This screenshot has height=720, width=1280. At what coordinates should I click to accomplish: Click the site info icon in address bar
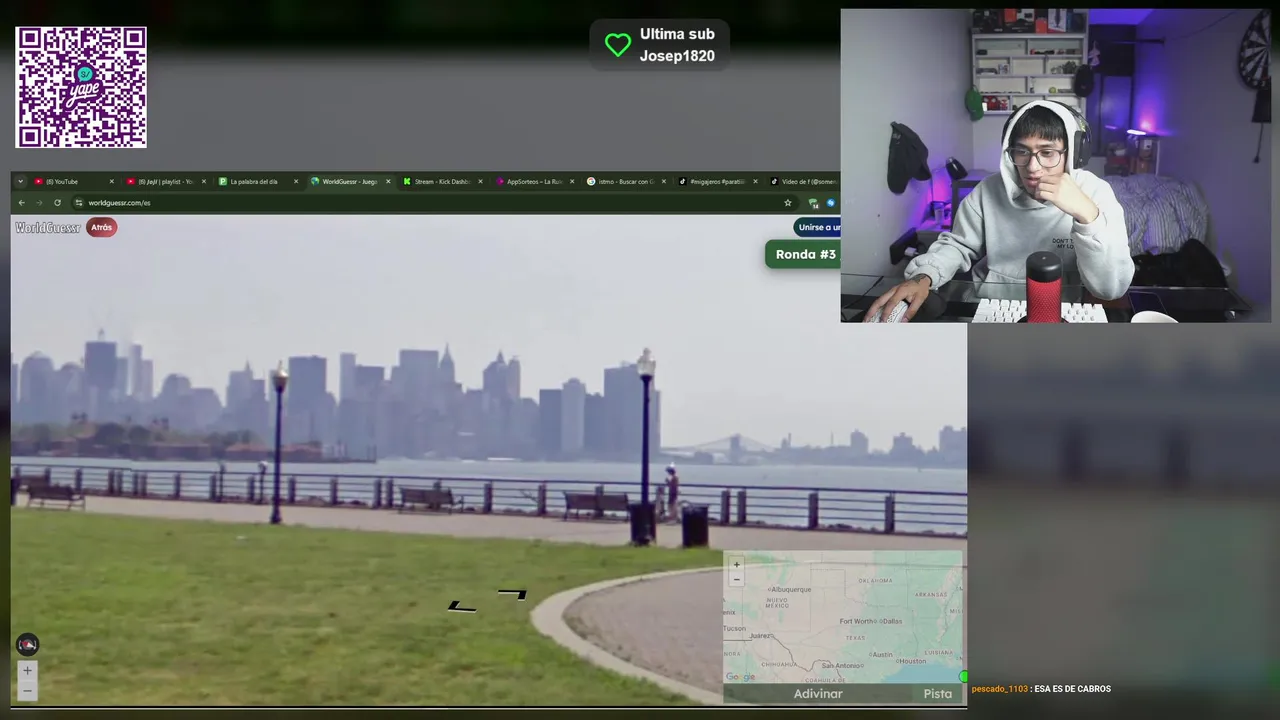pyautogui.click(x=79, y=203)
